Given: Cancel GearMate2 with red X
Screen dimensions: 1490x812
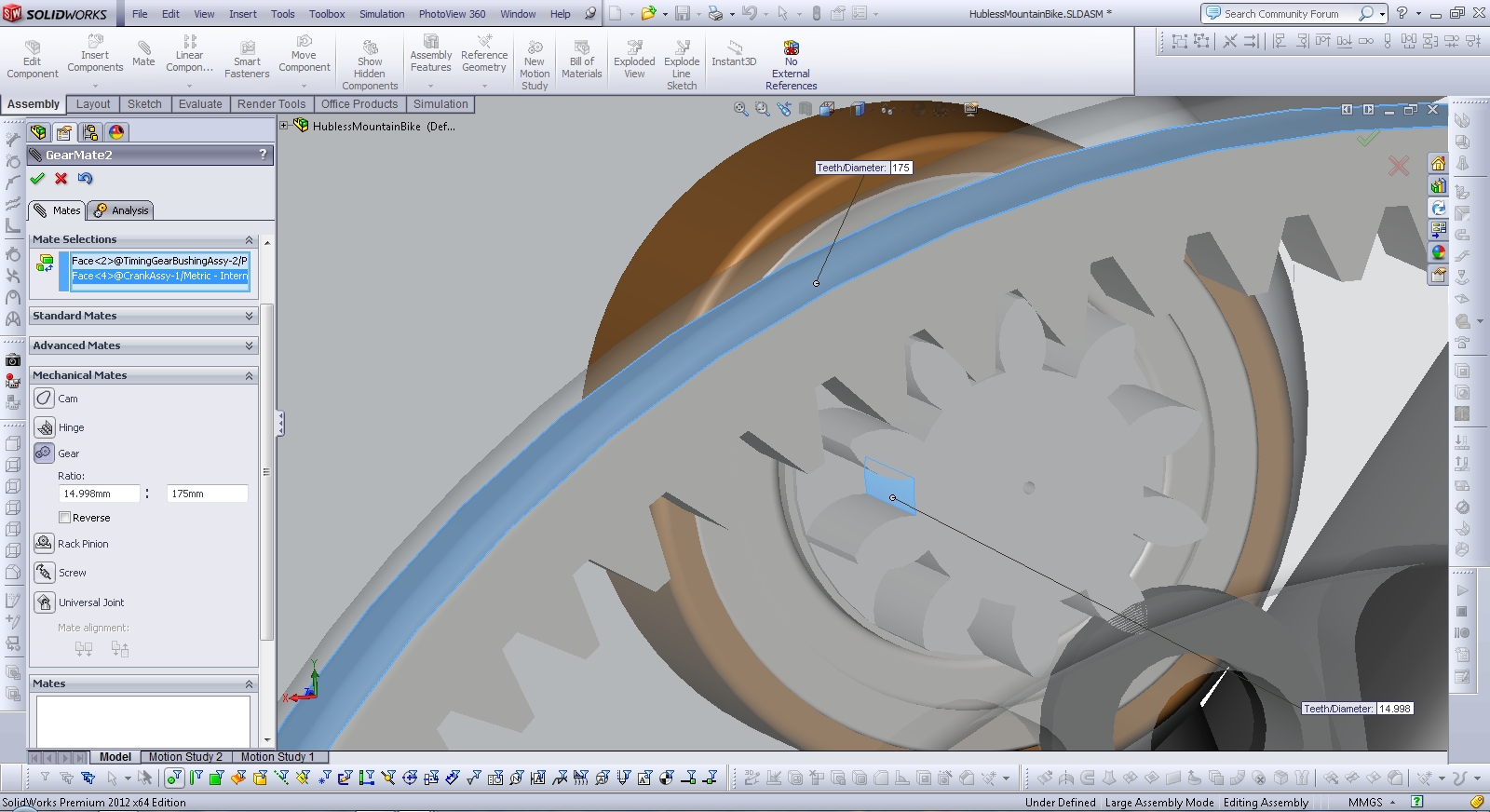Looking at the screenshot, I should tap(61, 179).
